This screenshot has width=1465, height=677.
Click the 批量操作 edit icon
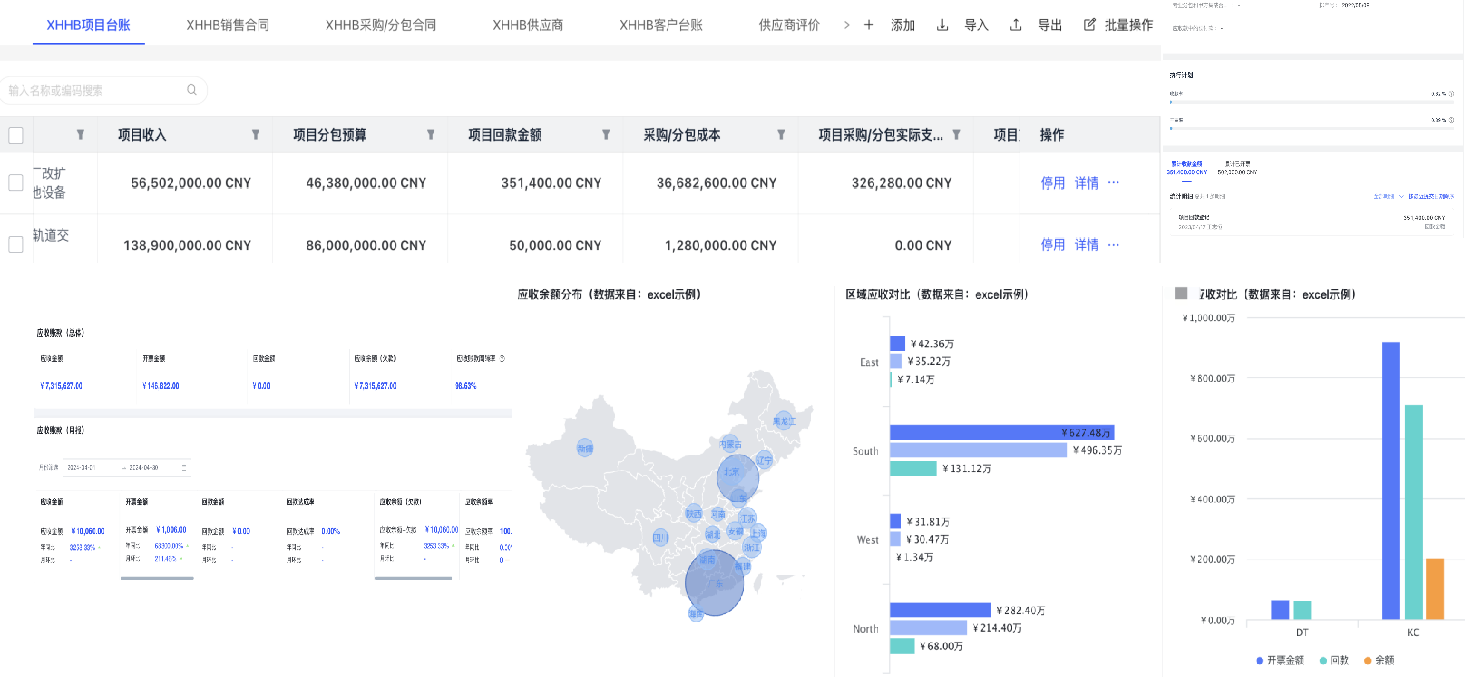coord(1090,25)
